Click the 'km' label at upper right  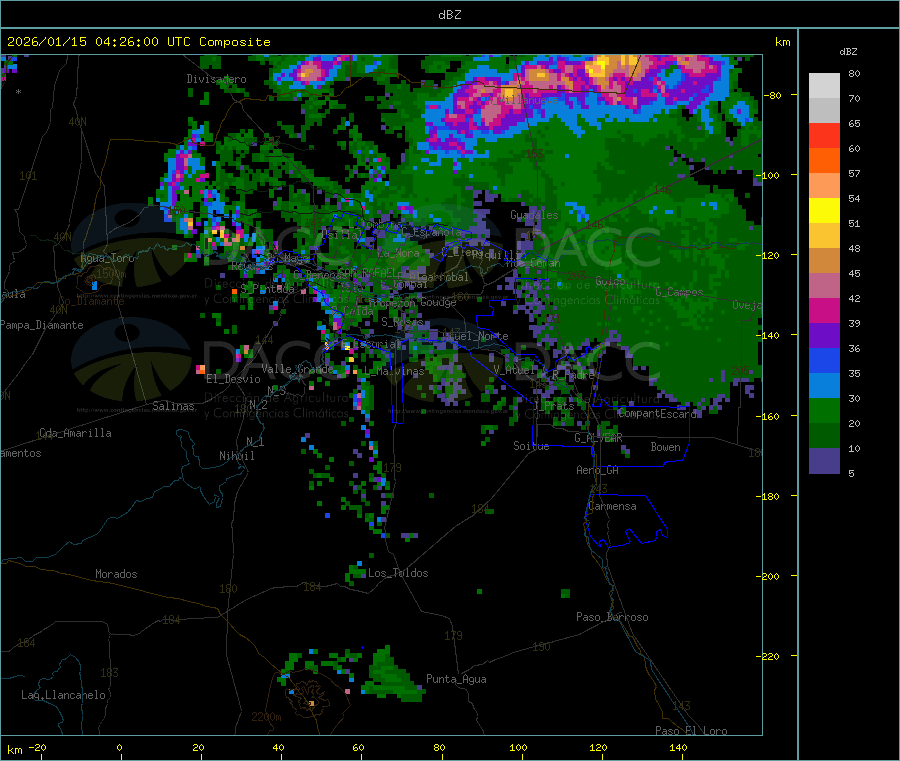(x=782, y=42)
